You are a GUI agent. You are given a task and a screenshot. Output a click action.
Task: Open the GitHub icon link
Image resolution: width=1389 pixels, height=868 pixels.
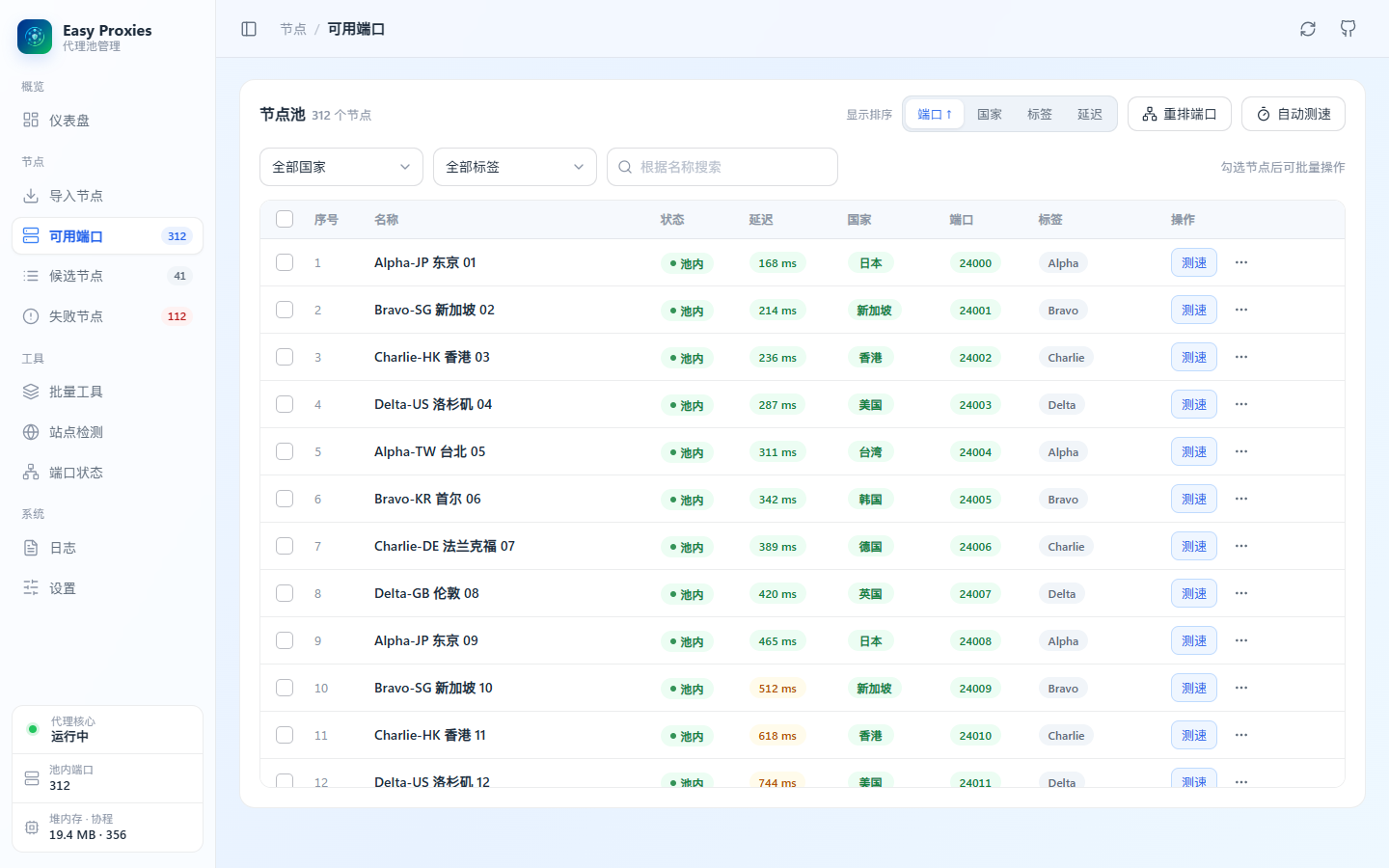point(1348,29)
